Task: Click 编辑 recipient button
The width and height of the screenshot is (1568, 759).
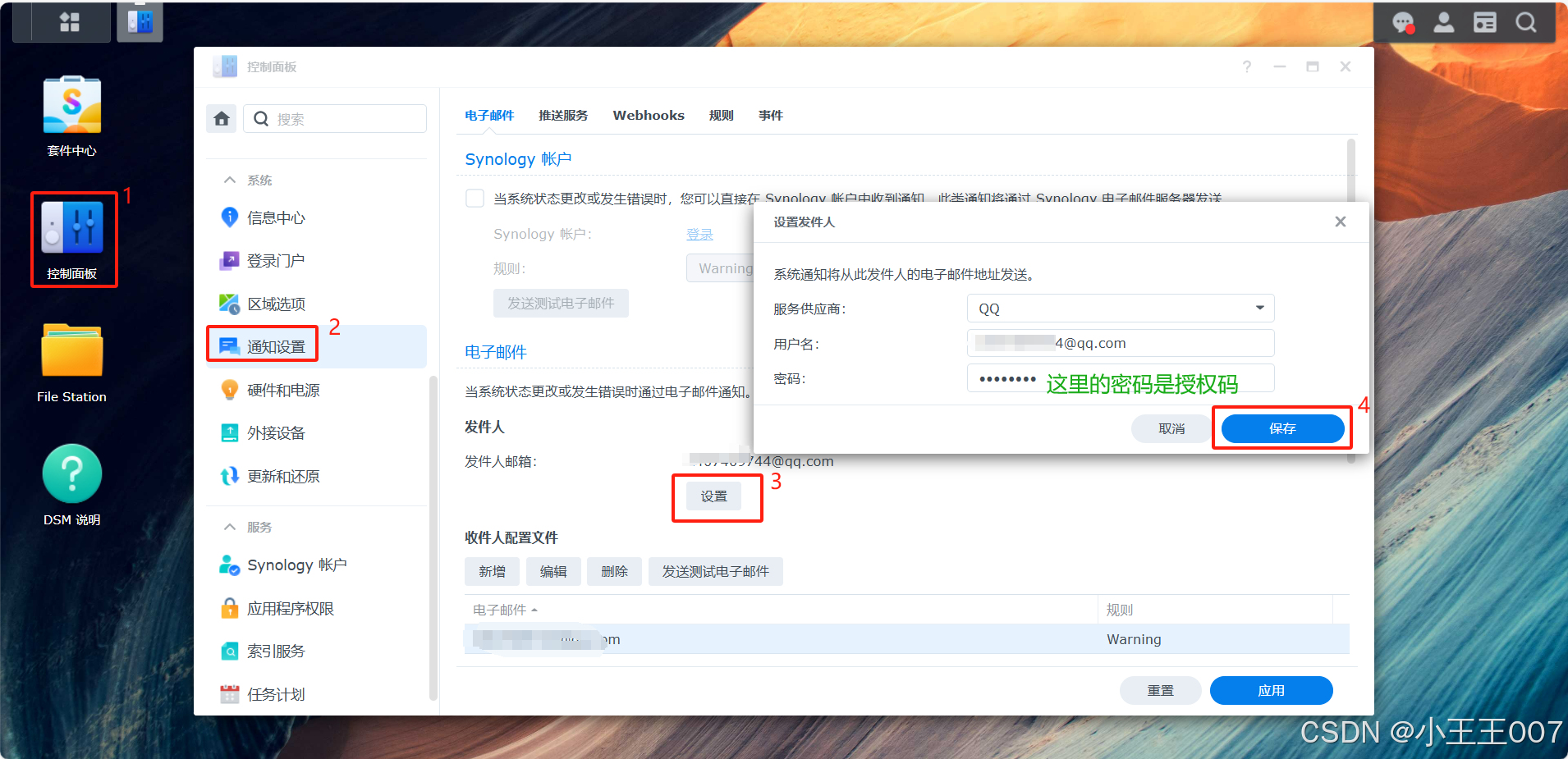Action: pyautogui.click(x=553, y=571)
